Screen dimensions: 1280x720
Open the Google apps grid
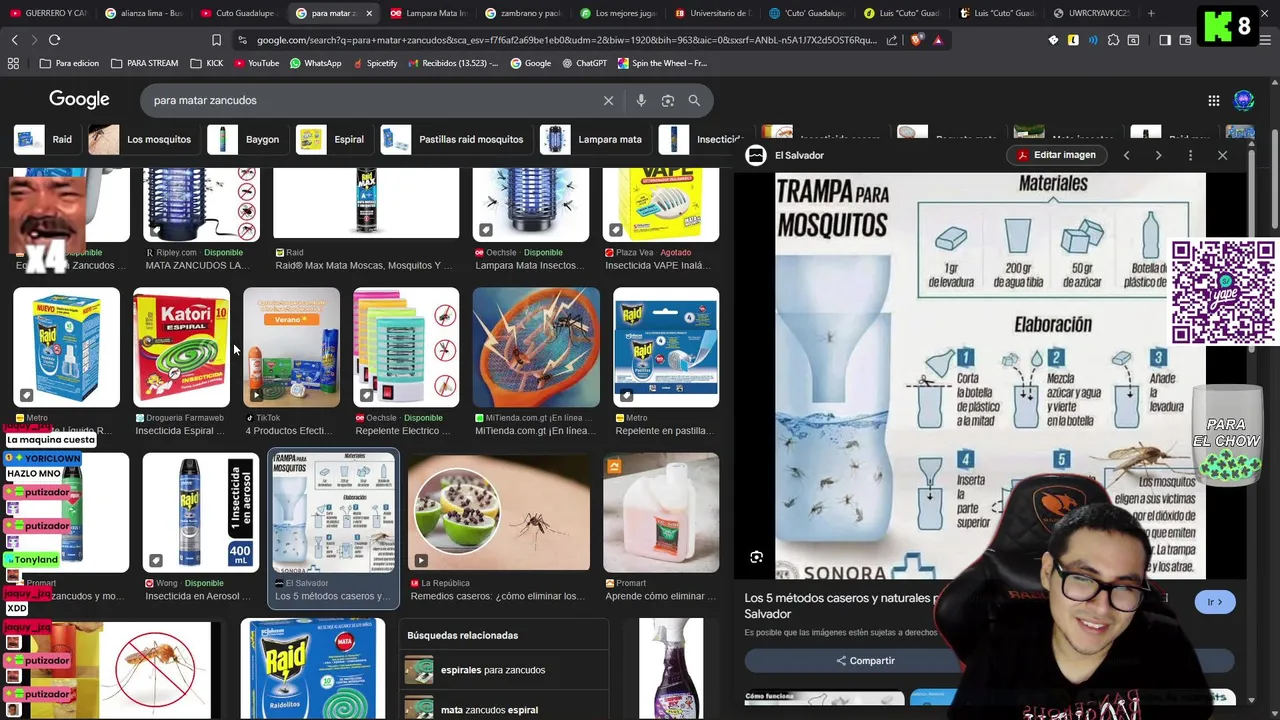[1213, 100]
